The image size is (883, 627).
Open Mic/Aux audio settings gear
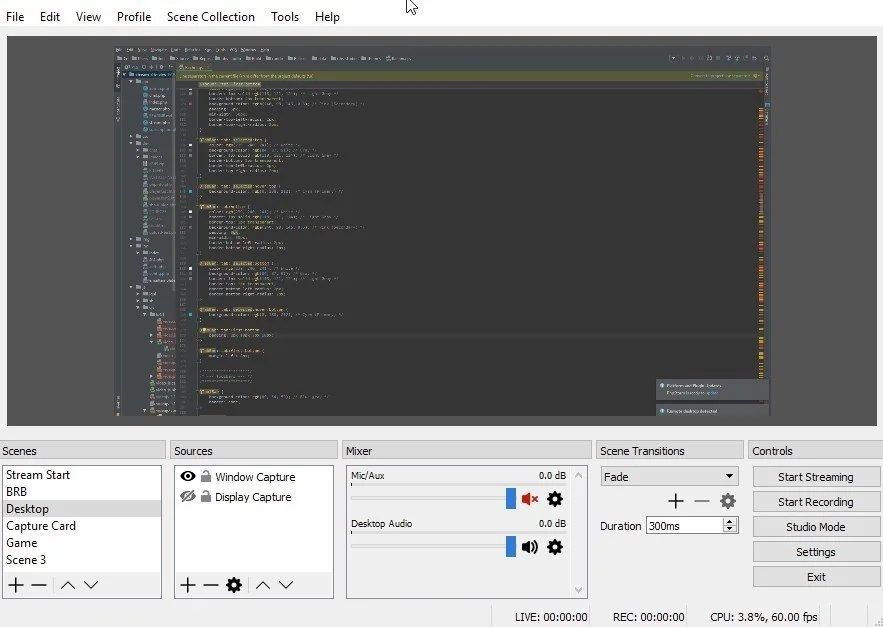pos(555,499)
